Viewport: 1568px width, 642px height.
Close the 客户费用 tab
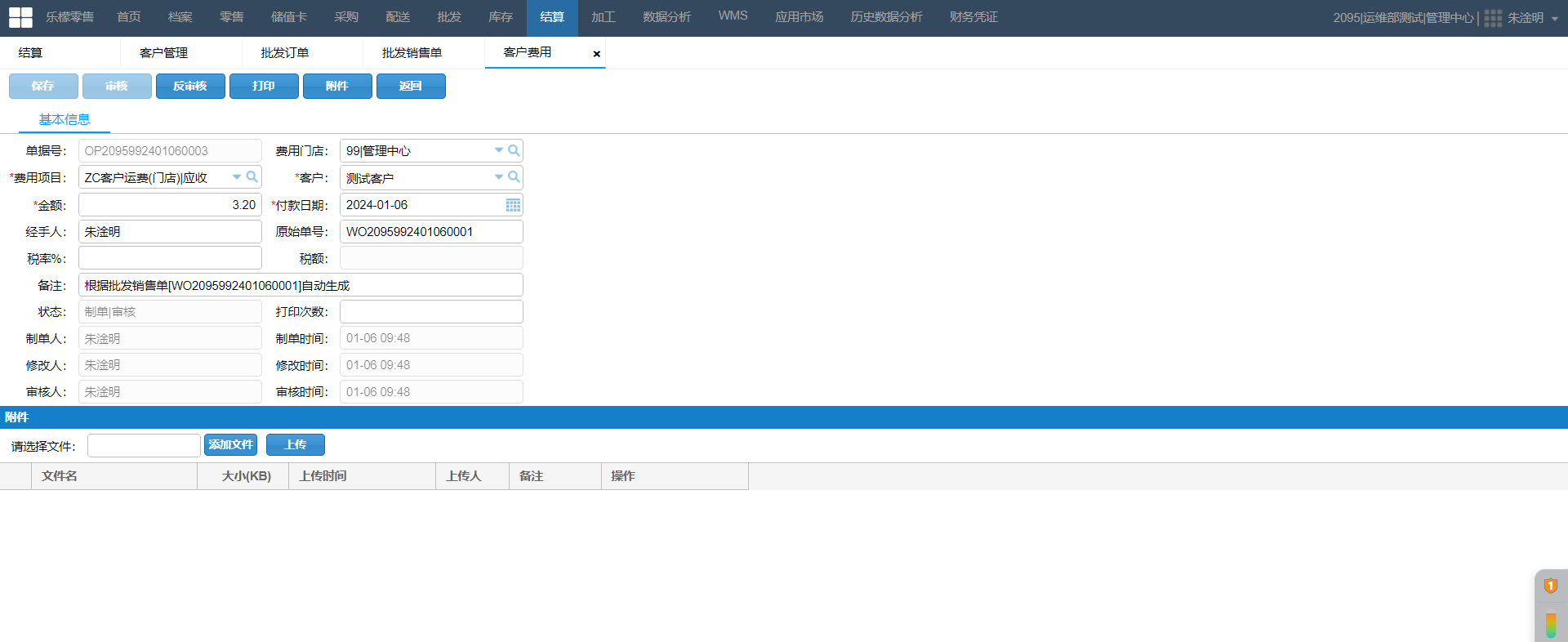(x=596, y=54)
